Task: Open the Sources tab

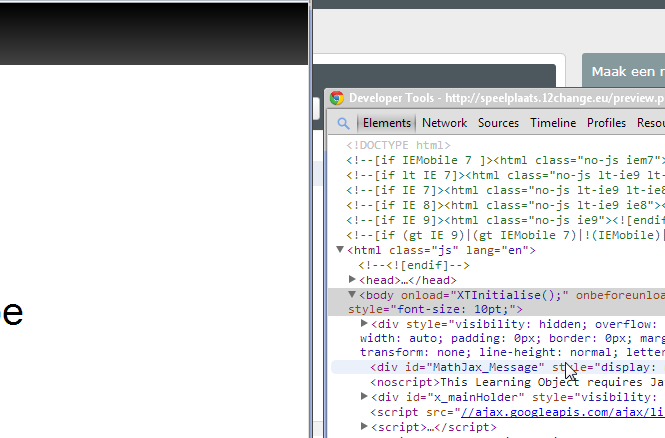Action: point(498,123)
